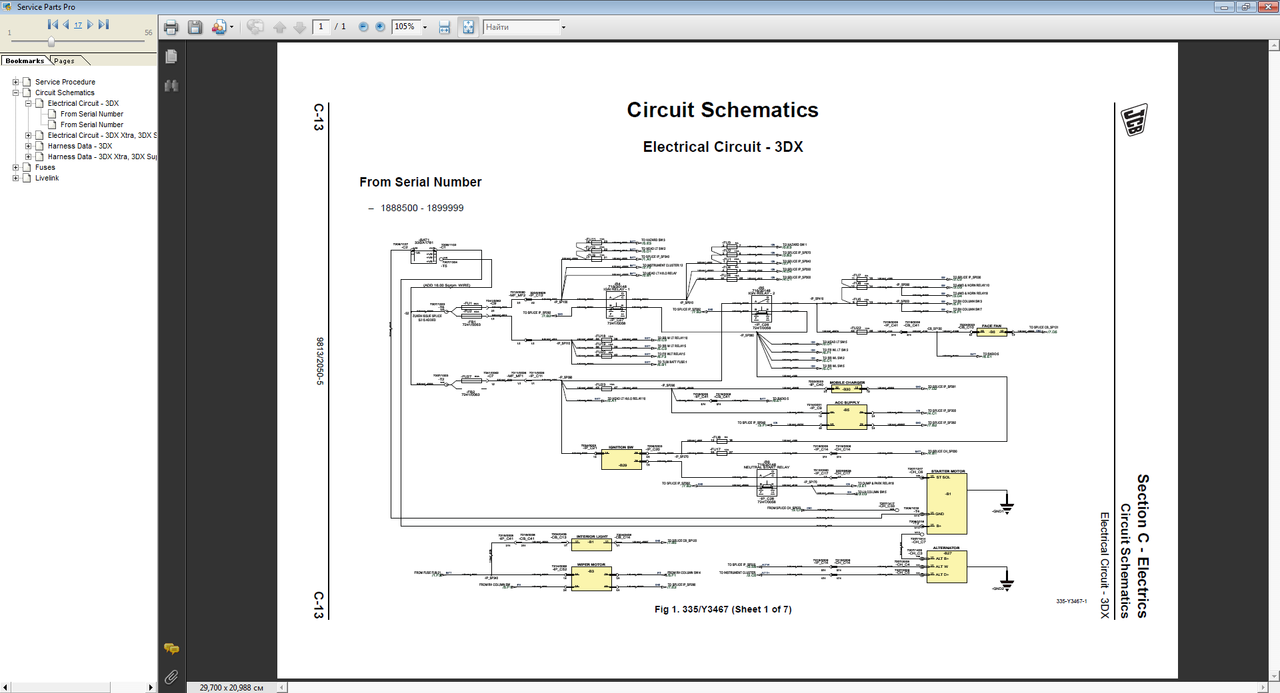Select the Service Procedure bookmark
Screen dimensions: 1280x693
coord(65,82)
